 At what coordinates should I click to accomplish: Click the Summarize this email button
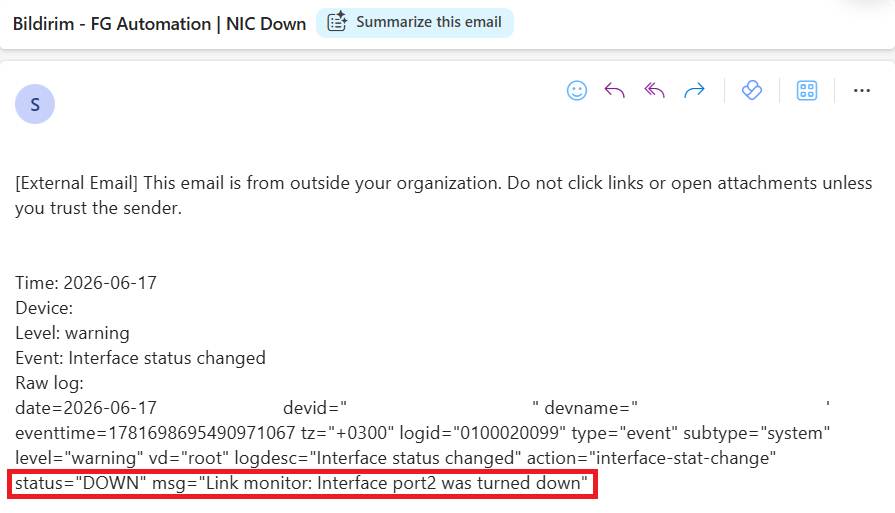[415, 23]
